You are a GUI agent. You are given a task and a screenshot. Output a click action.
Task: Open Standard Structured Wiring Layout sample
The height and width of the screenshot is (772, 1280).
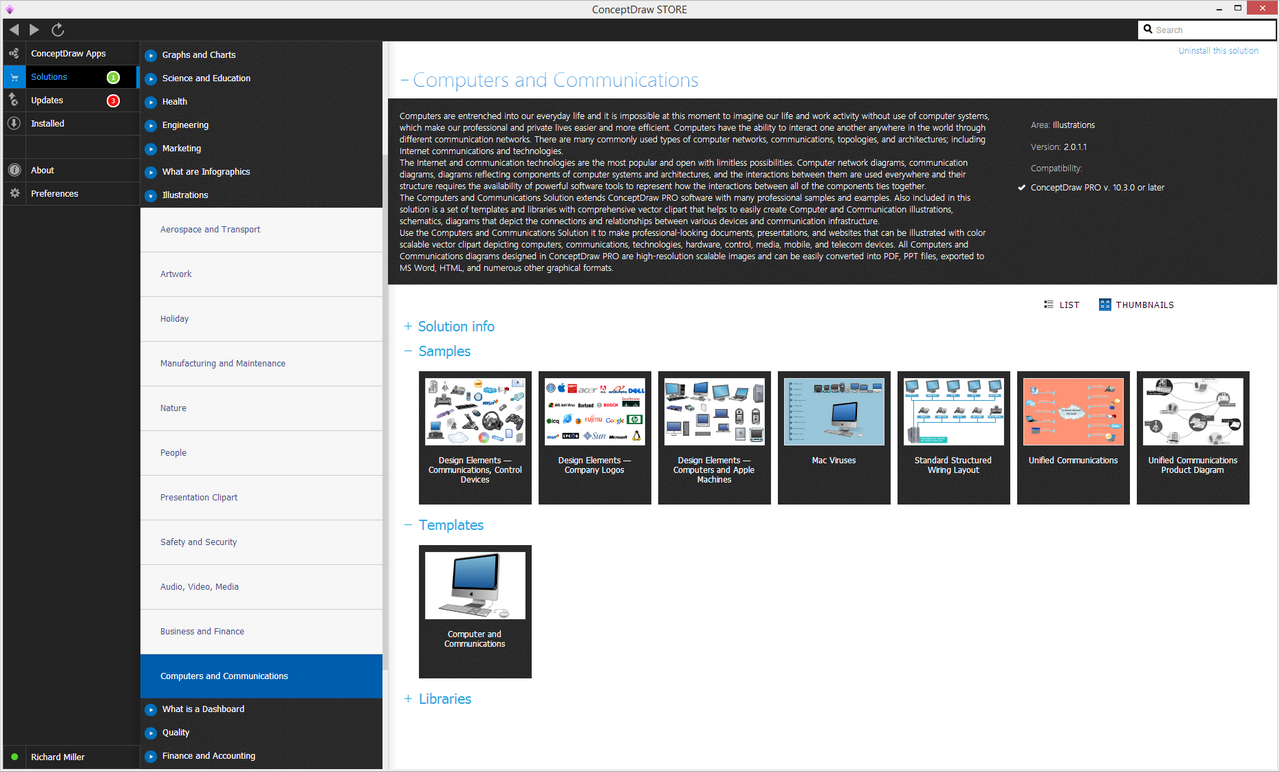pos(953,438)
